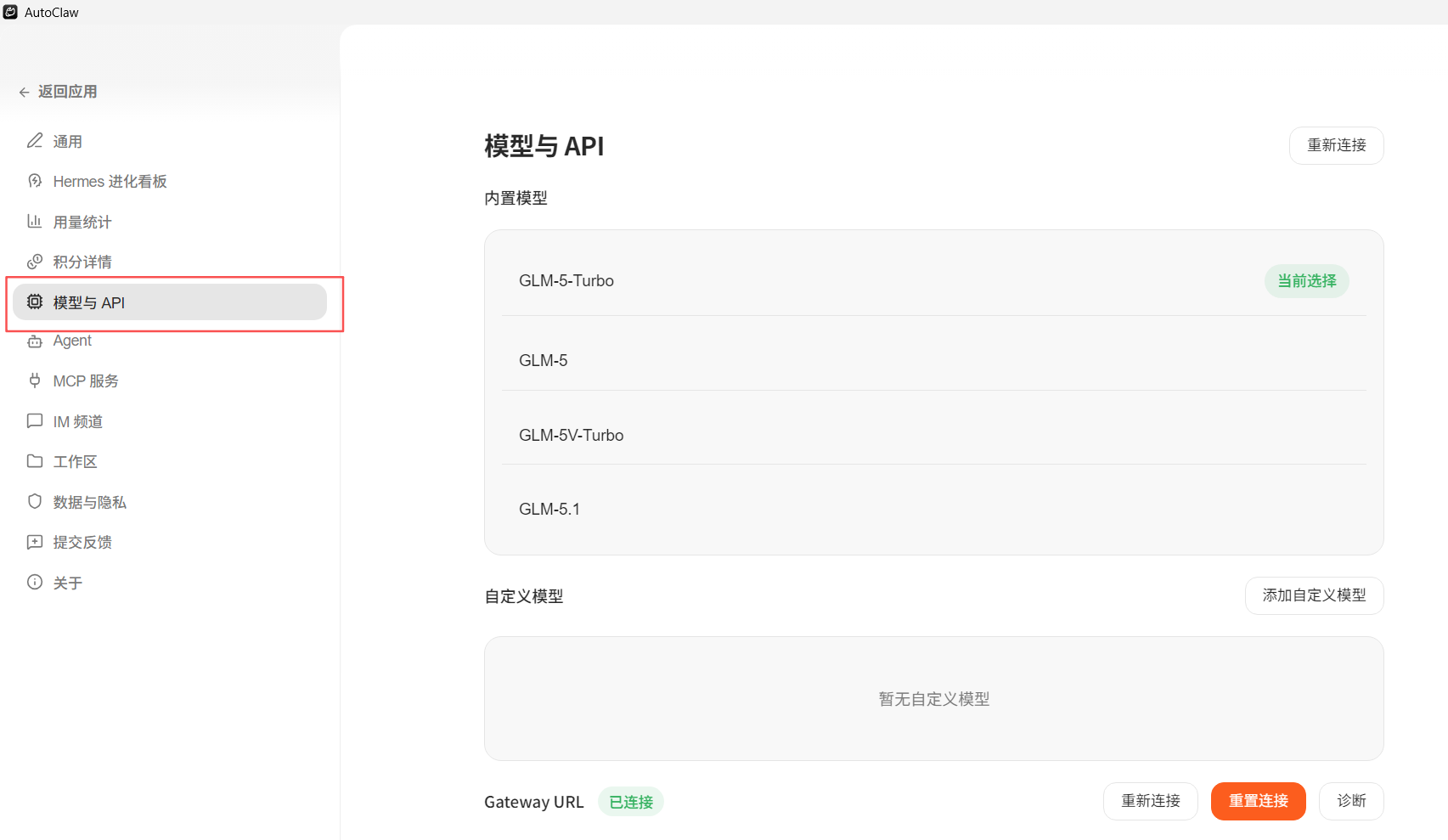This screenshot has width=1448, height=840.
Task: Click the bar chart icon for 用量统计
Action: pyautogui.click(x=35, y=222)
